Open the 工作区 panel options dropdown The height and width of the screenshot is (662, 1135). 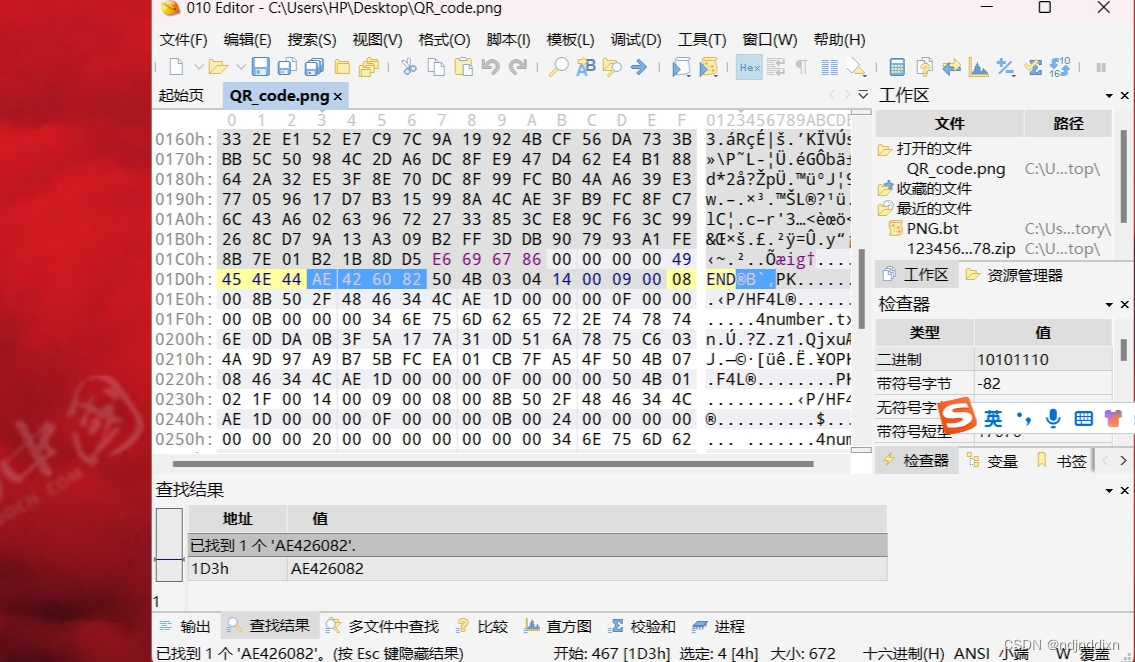(1109, 96)
